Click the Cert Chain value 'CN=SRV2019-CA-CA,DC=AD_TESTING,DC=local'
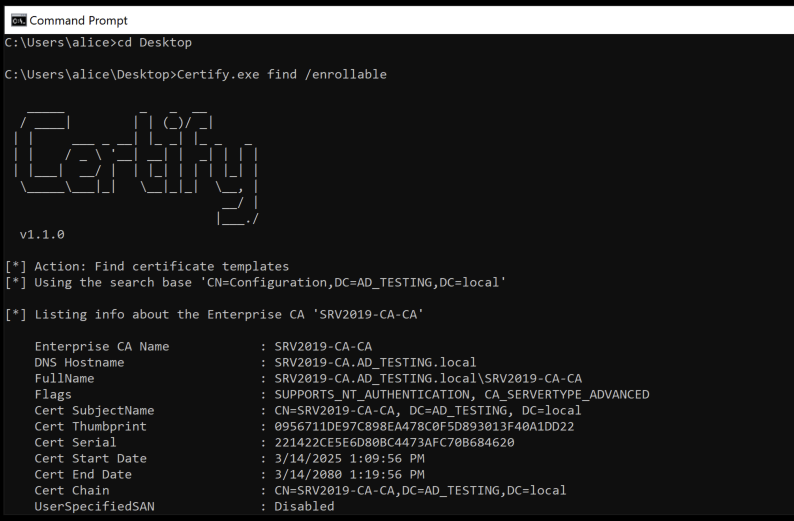 pyautogui.click(x=420, y=491)
